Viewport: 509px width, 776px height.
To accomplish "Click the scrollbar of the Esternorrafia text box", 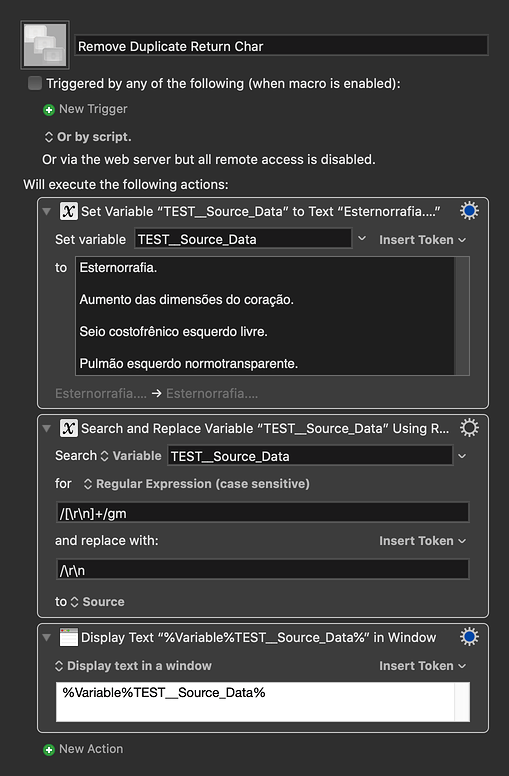I will (x=462, y=316).
